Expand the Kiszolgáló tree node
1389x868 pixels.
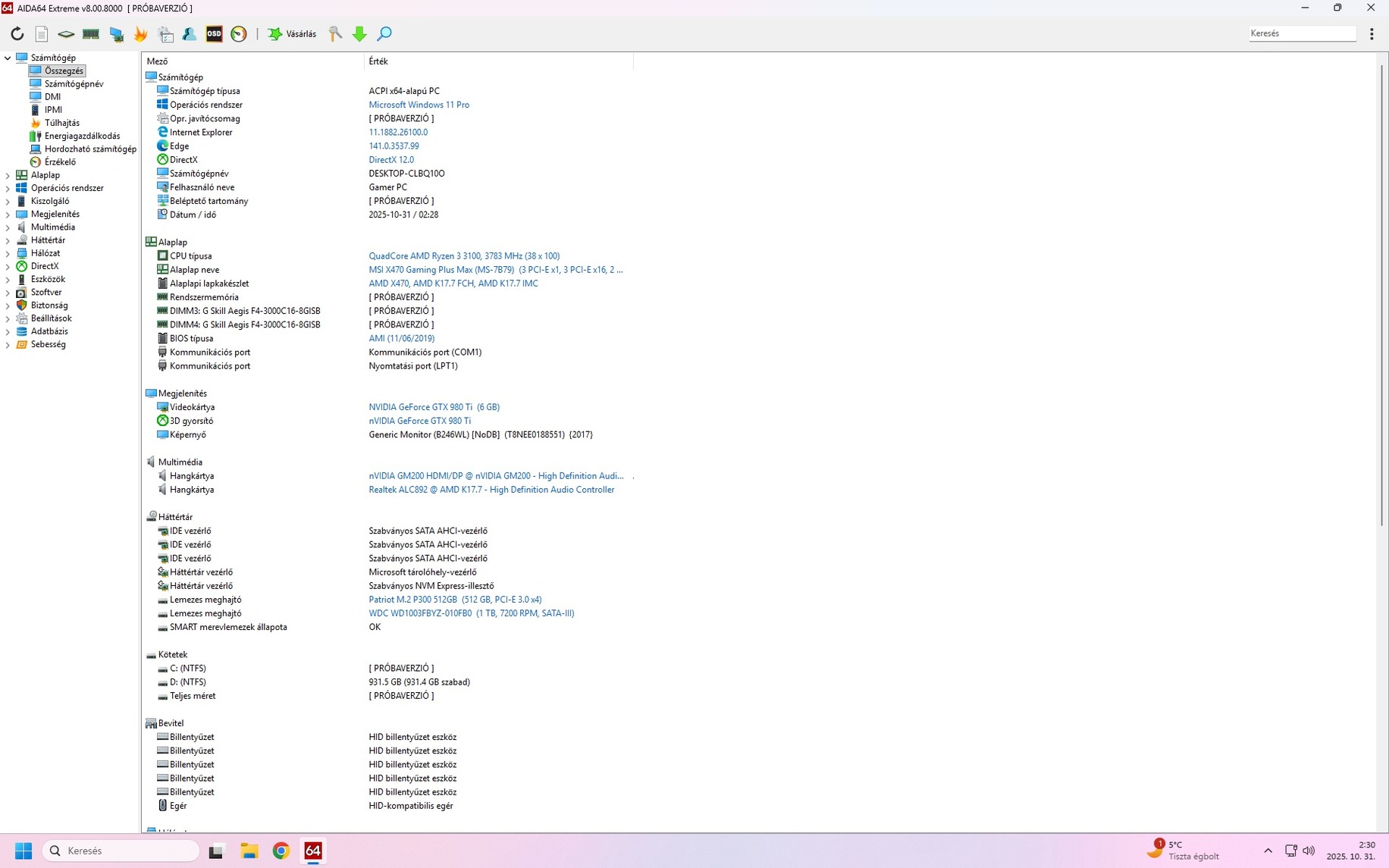[x=8, y=201]
